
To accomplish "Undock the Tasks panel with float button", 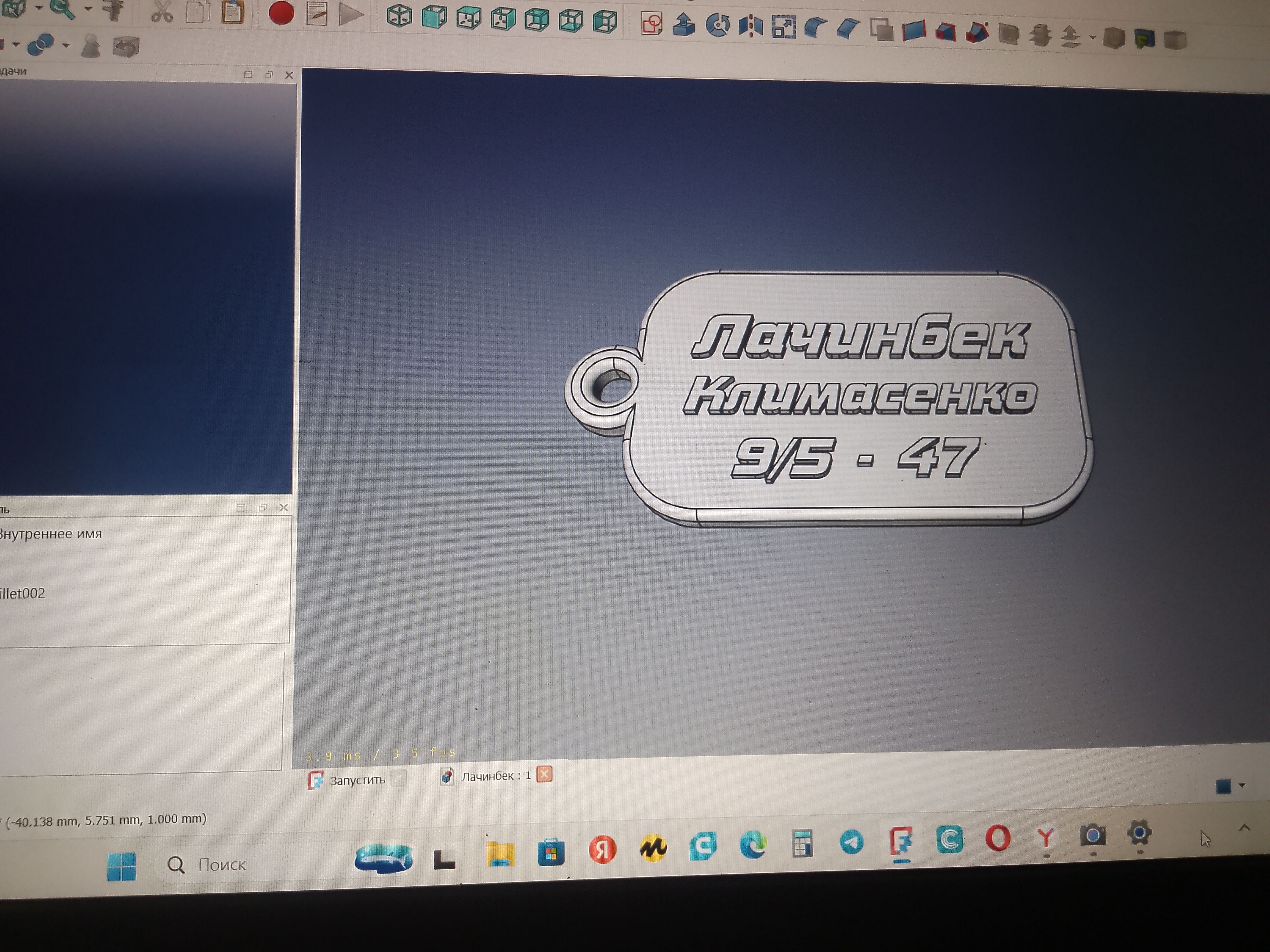I will tap(269, 74).
